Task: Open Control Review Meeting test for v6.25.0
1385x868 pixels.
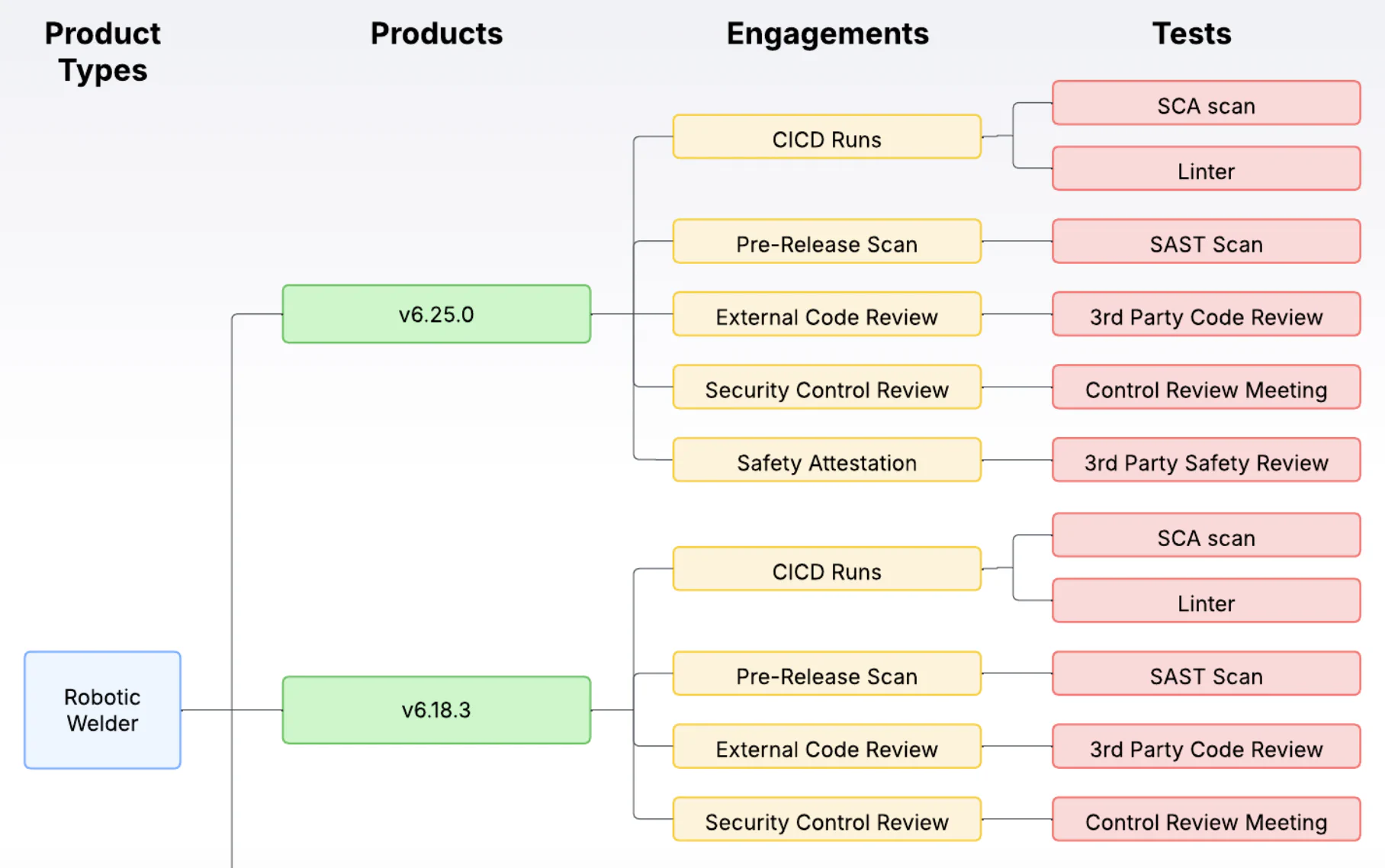Action: (x=1206, y=389)
